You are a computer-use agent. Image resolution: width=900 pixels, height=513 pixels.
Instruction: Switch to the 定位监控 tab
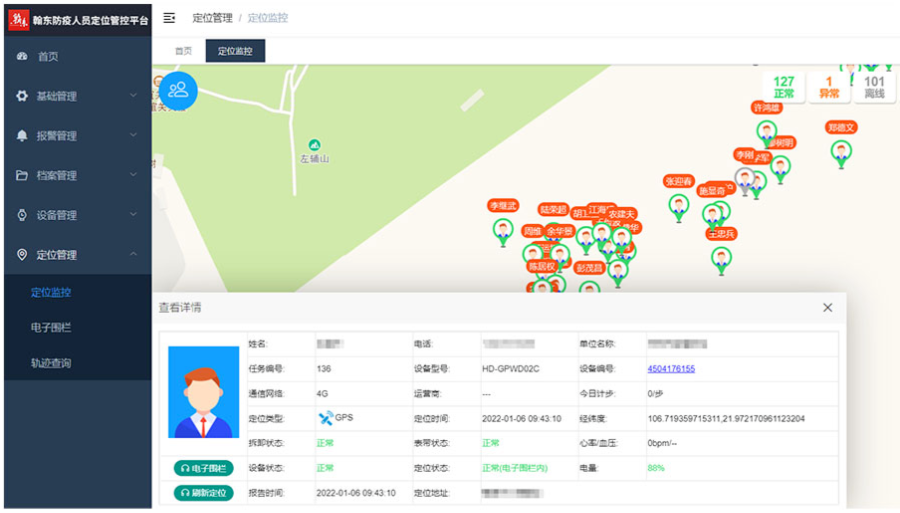click(235, 51)
